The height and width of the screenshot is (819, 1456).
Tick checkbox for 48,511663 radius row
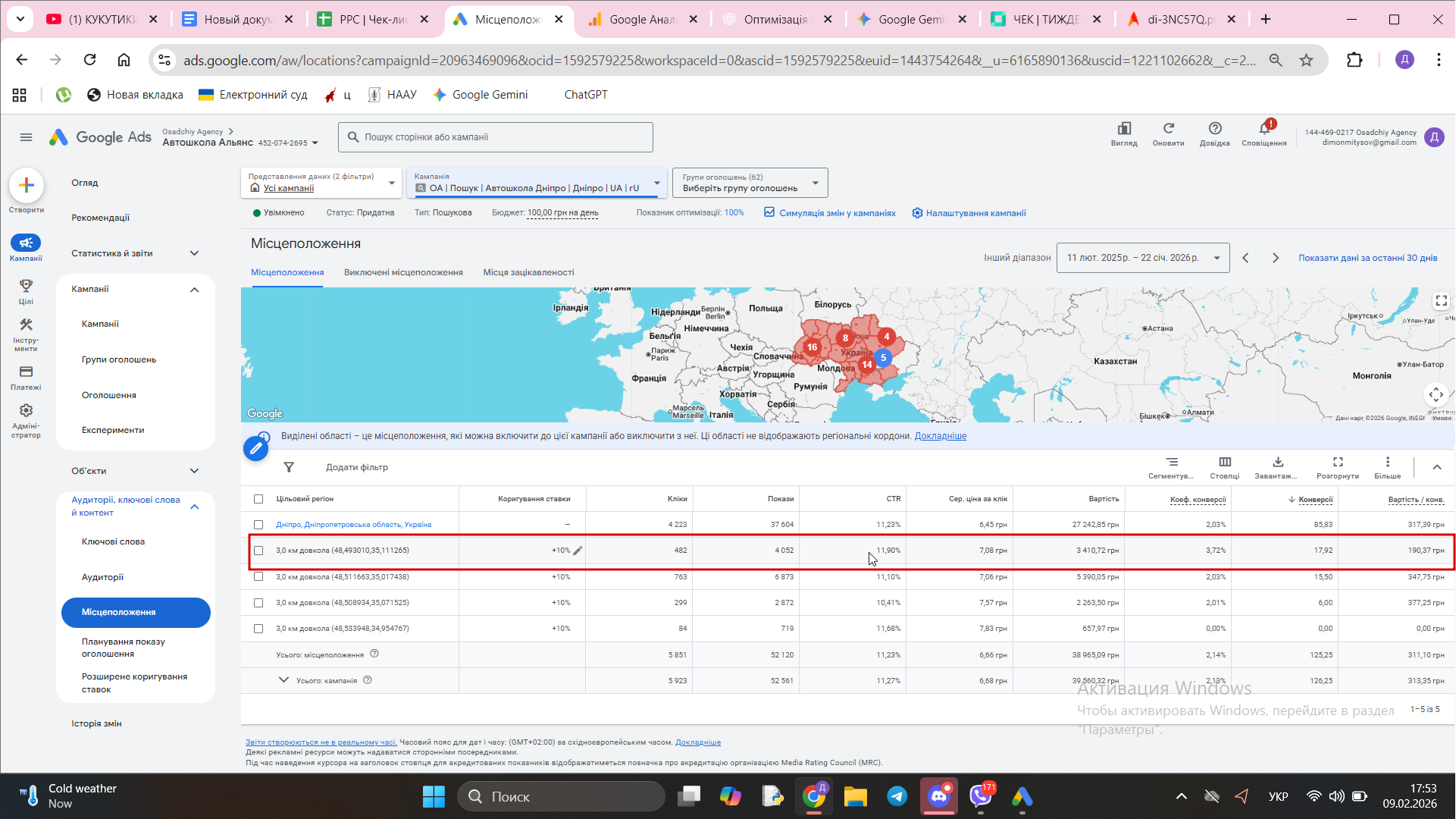(258, 577)
